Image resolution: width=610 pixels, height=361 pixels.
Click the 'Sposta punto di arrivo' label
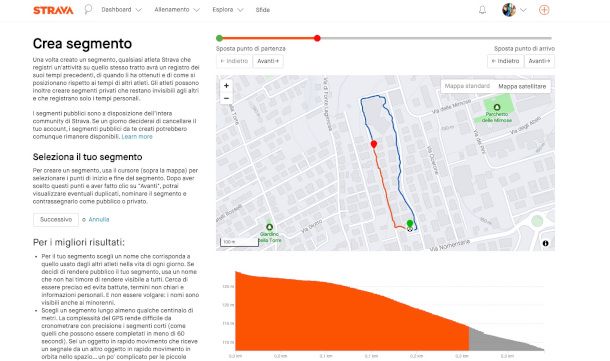[524, 49]
